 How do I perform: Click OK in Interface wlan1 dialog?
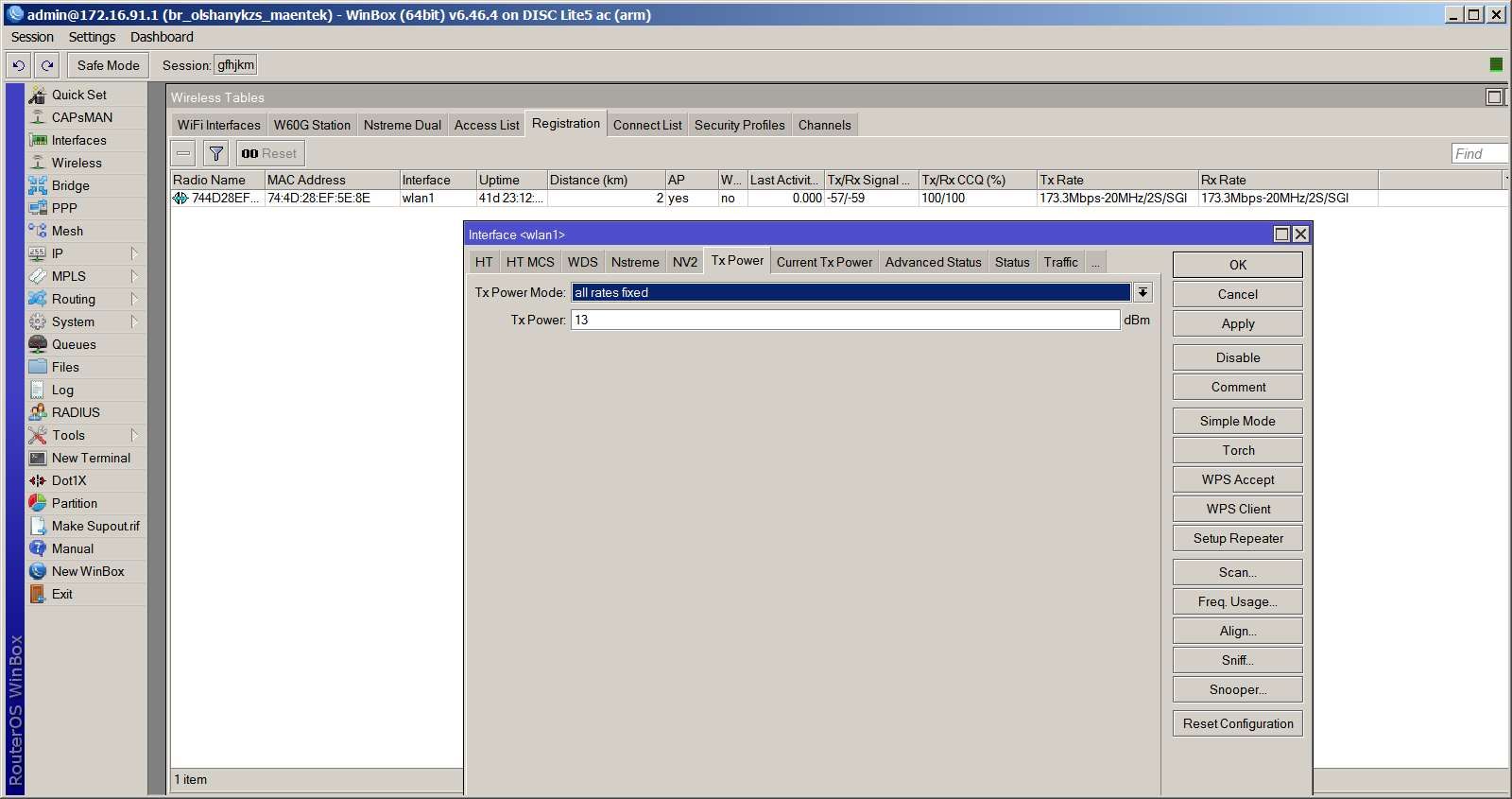[1238, 265]
